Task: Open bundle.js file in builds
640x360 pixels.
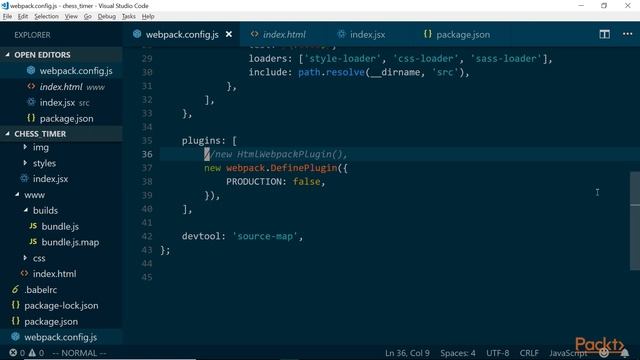Action: point(61,226)
